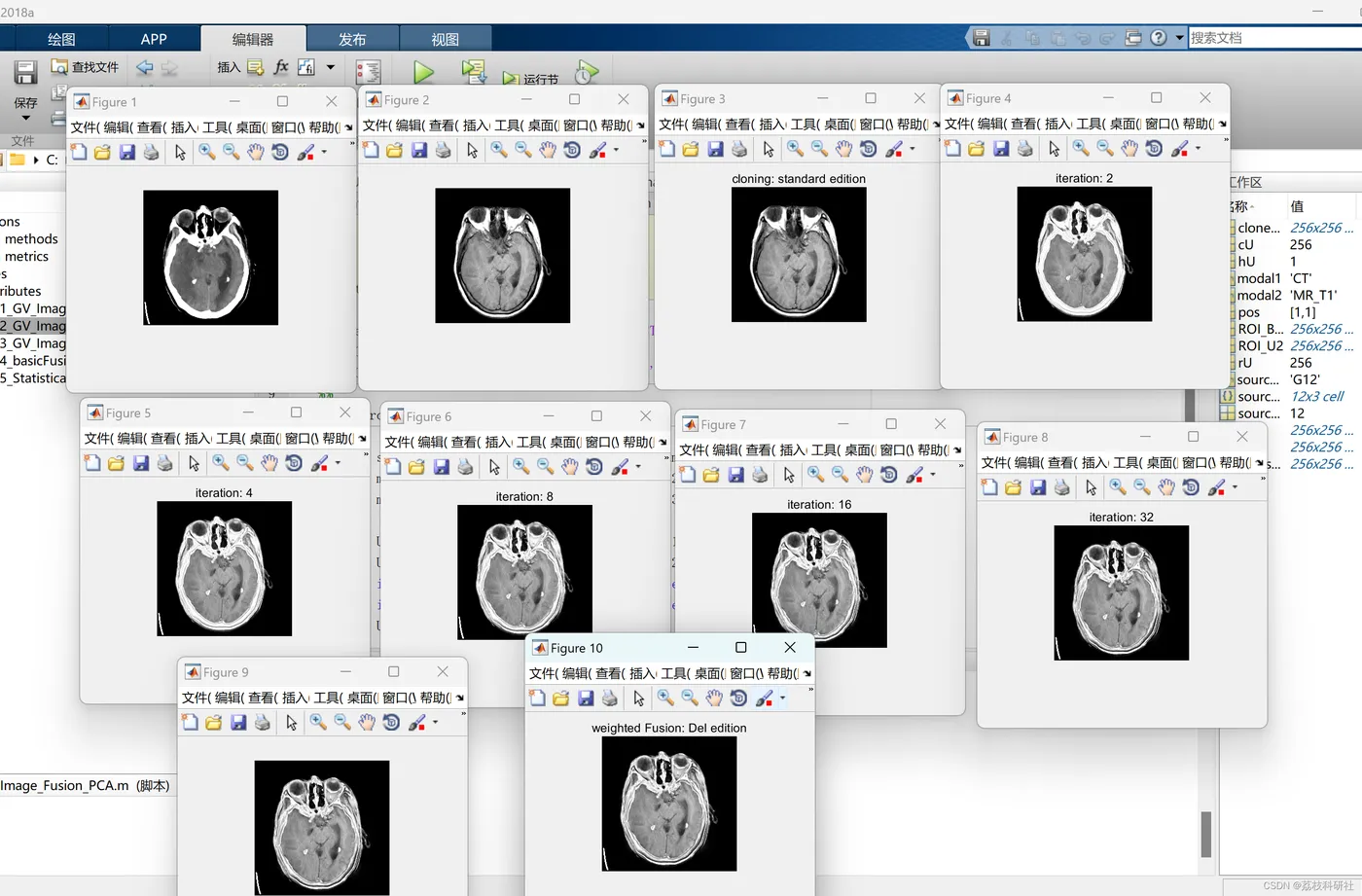Click New Figure icon in Figure 8 toolbar

click(x=989, y=487)
